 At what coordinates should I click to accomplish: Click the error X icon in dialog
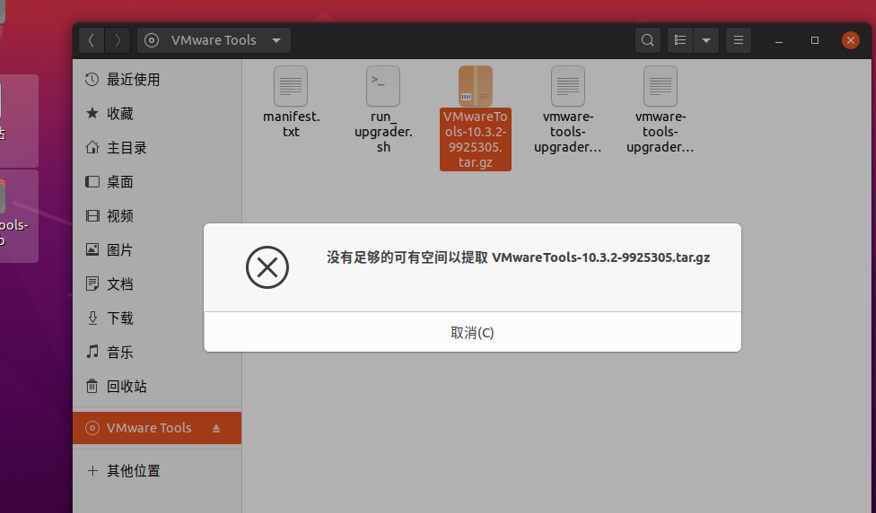pyautogui.click(x=267, y=267)
